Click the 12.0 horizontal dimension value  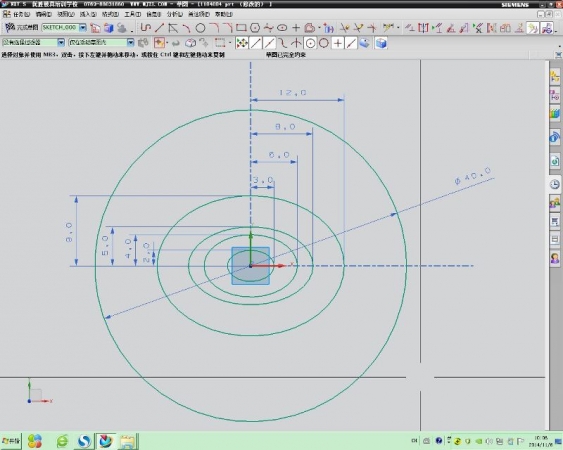point(293,93)
